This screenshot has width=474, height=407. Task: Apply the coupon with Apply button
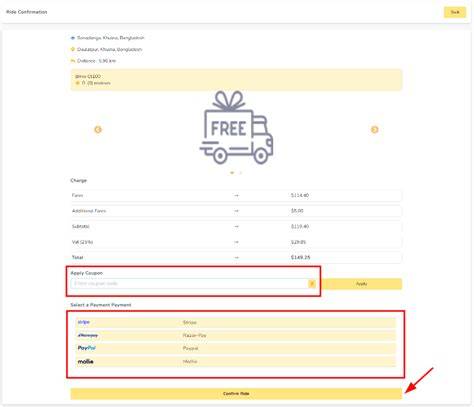pyautogui.click(x=361, y=284)
